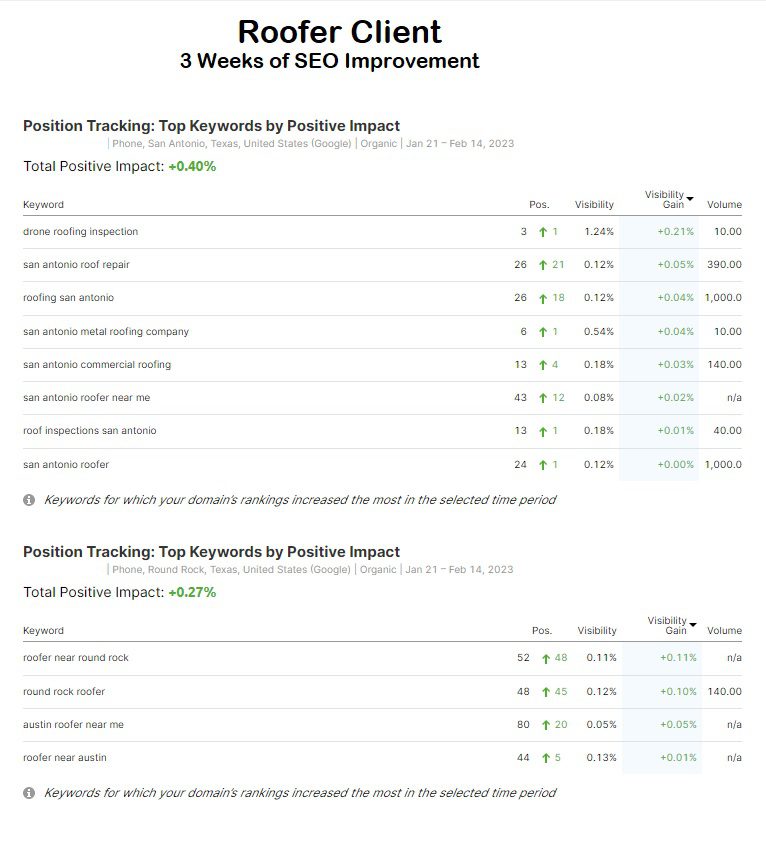Click the Pos. header in San Antonio table
766x846 pixels.
click(539, 205)
